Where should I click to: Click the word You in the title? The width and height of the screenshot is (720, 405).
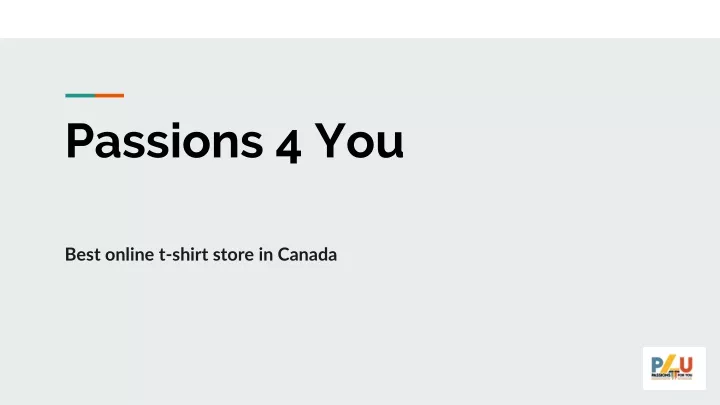(359, 141)
